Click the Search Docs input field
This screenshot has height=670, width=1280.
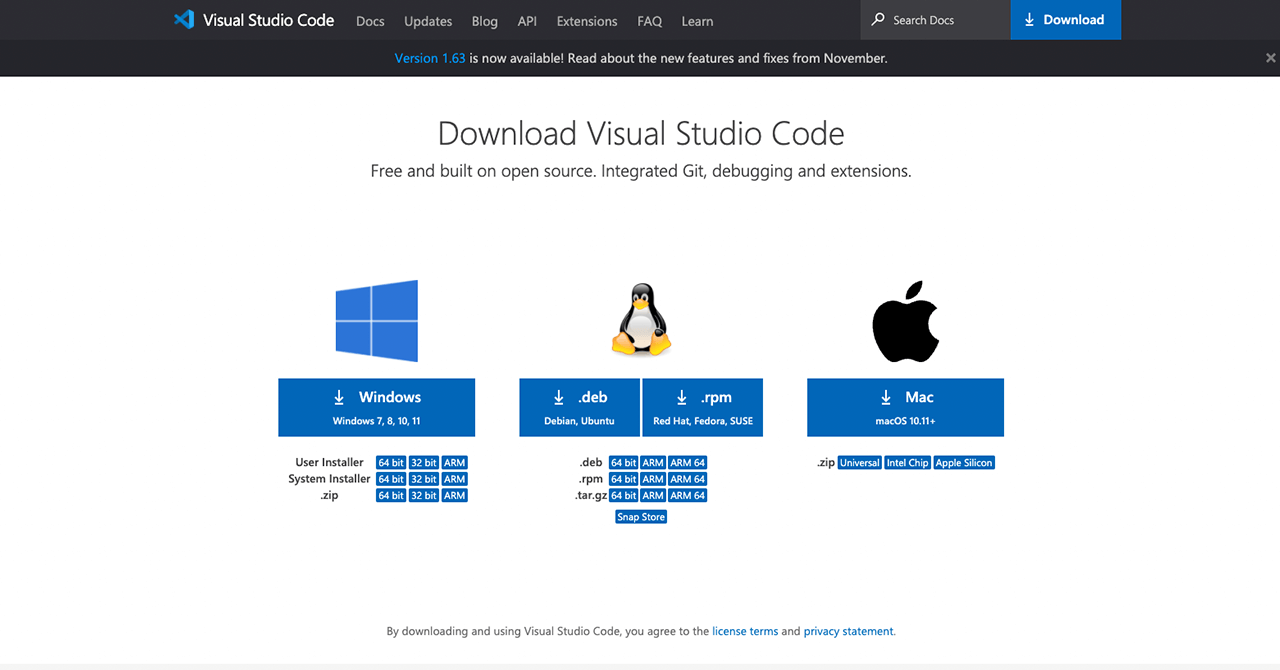[945, 20]
